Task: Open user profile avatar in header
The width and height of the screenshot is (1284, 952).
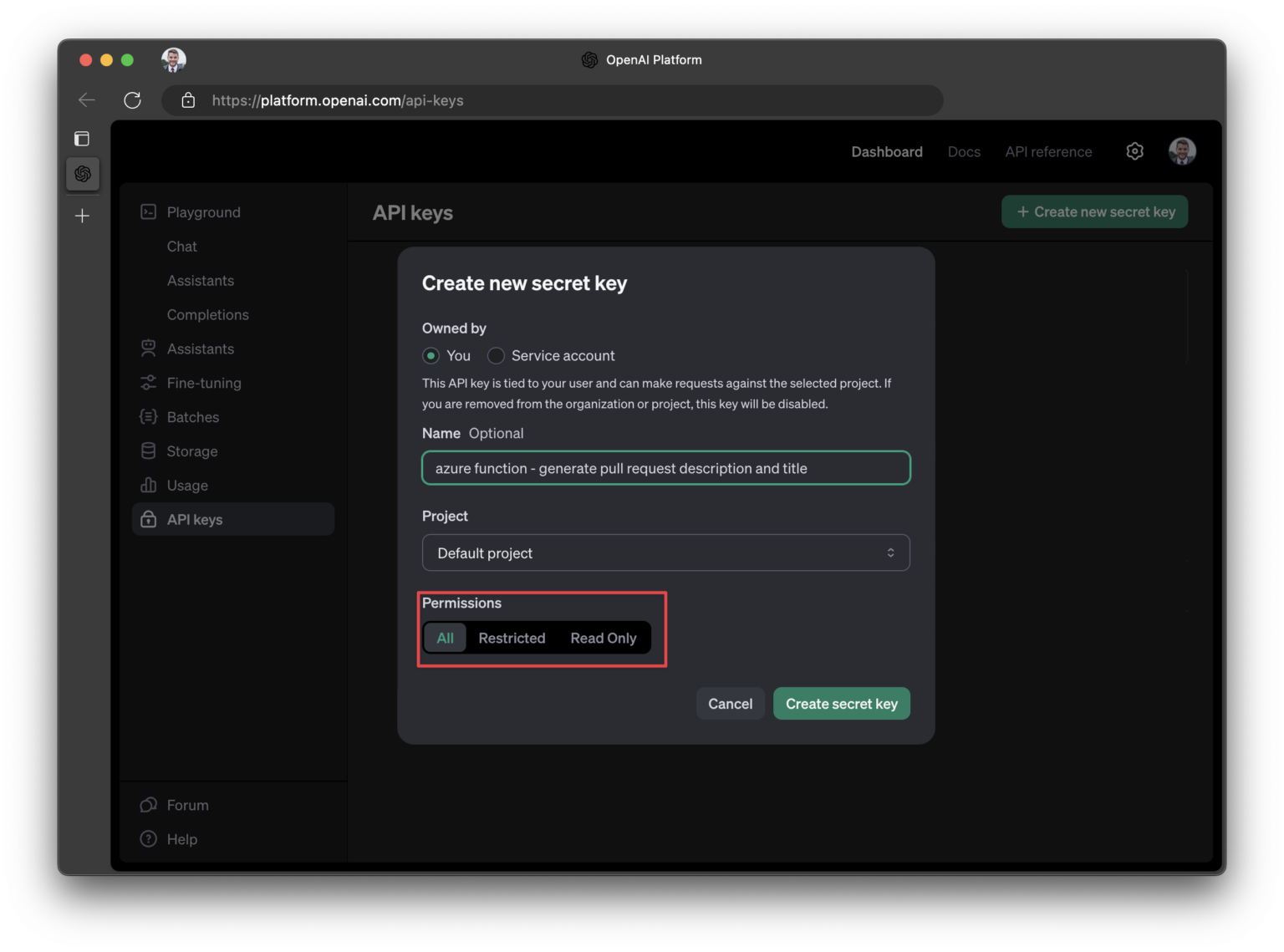Action: click(x=1182, y=151)
